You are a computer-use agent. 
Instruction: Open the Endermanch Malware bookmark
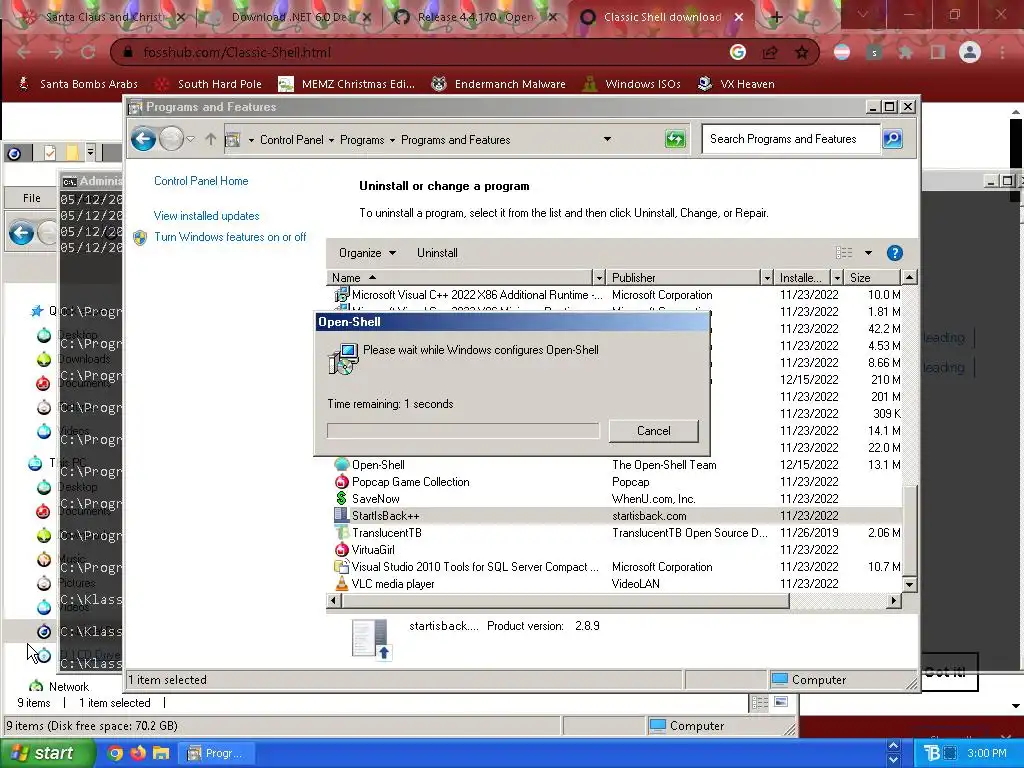coord(498,84)
